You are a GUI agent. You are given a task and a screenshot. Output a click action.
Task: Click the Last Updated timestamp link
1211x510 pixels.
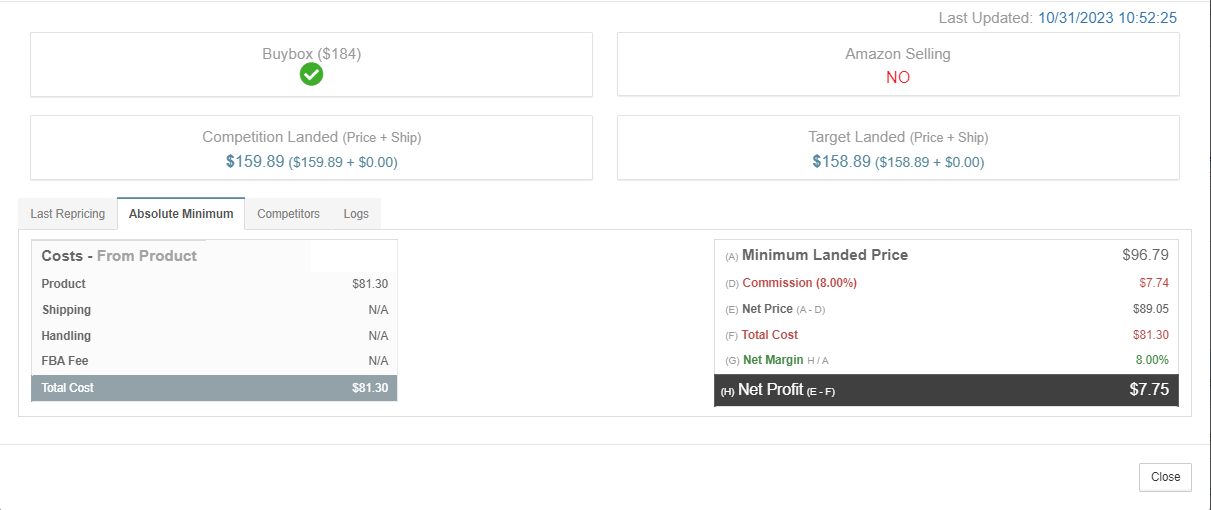1108,18
